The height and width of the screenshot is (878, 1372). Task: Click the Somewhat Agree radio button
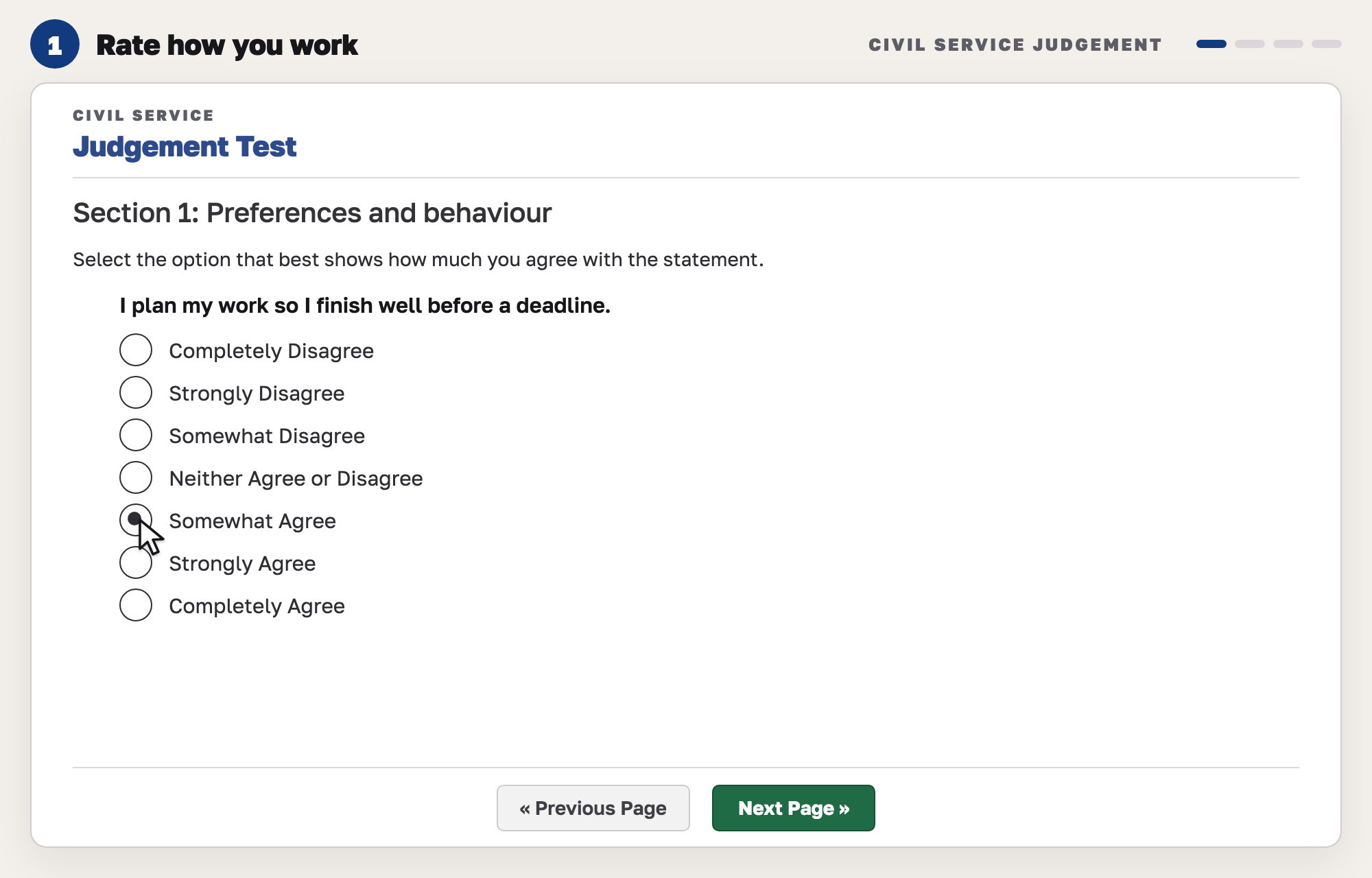click(136, 520)
